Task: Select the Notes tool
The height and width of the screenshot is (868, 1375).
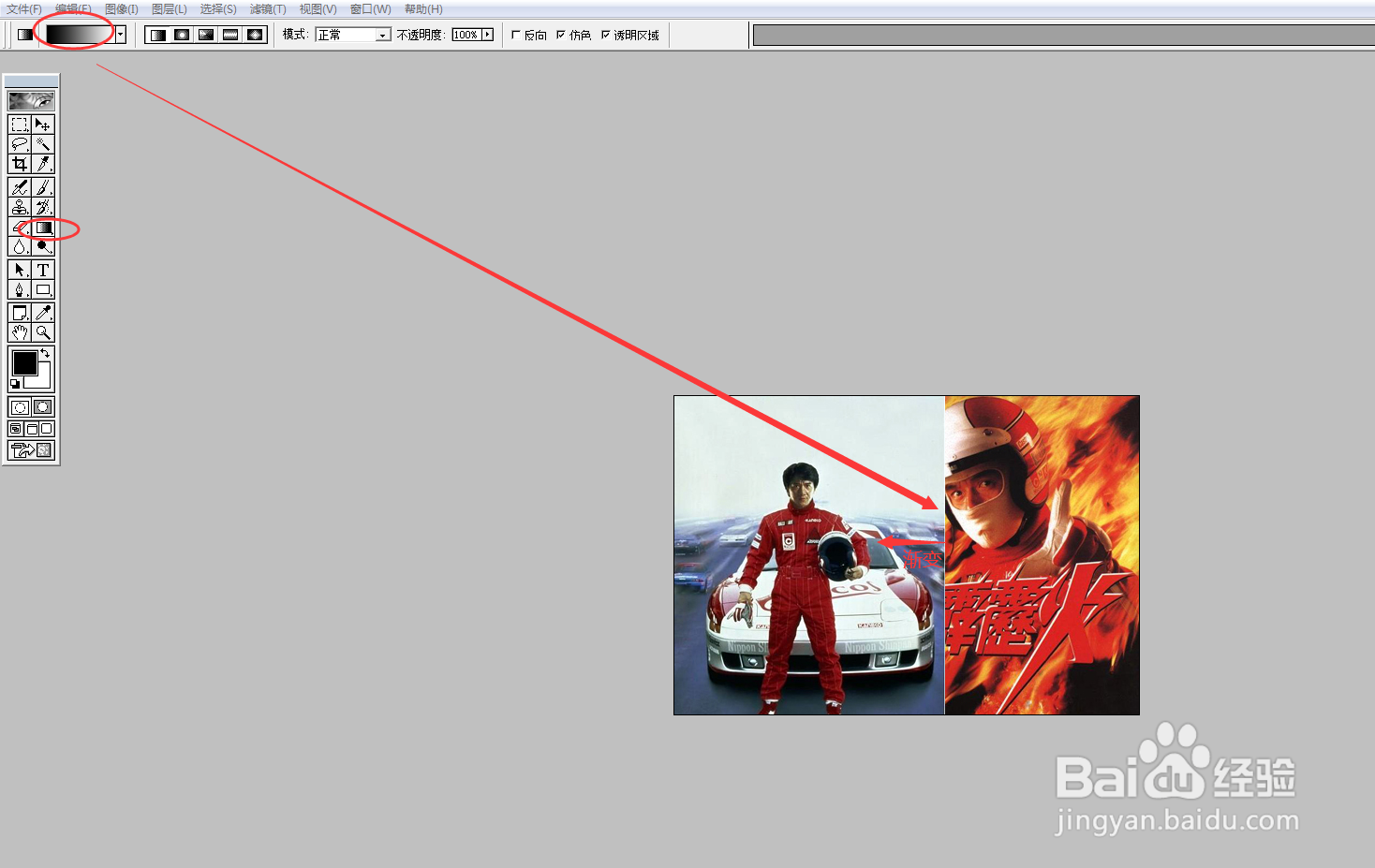Action: (20, 313)
